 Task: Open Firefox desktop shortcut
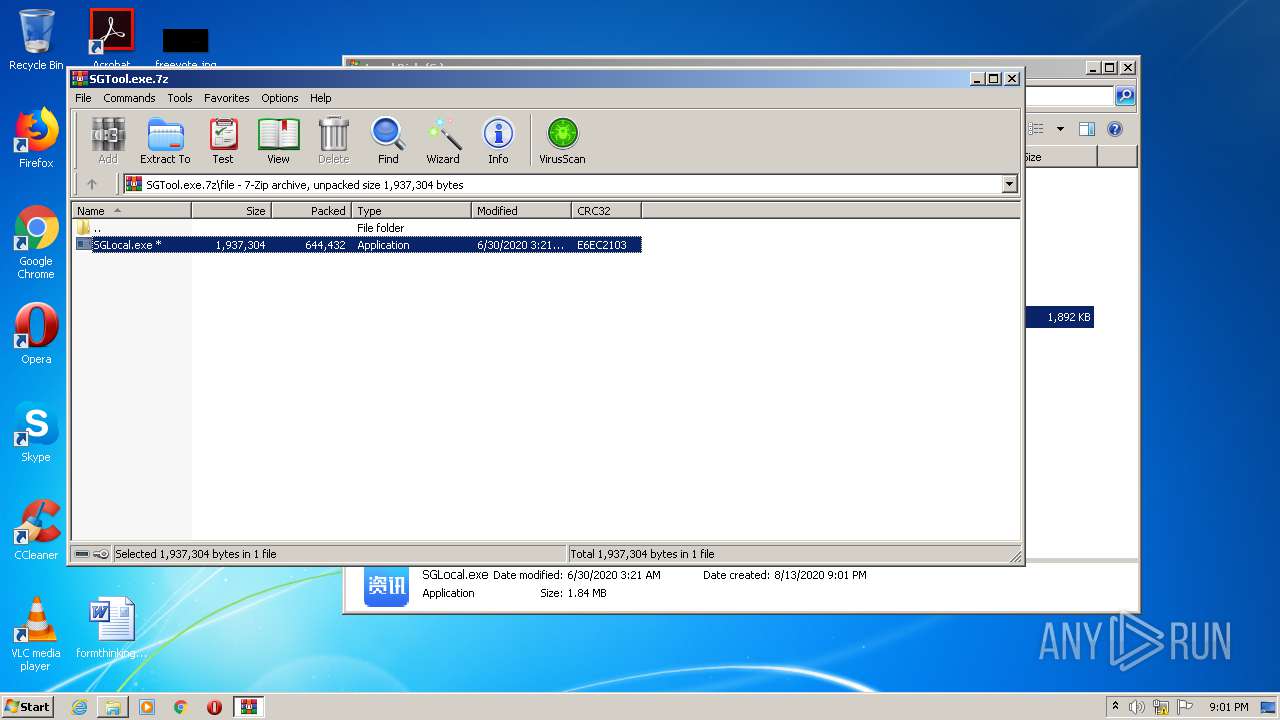(36, 138)
